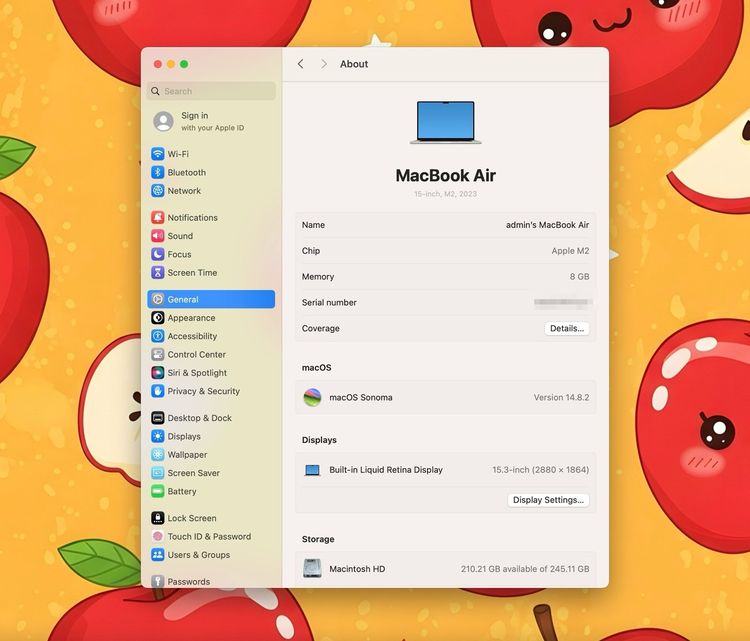750x641 pixels.
Task: Click Sign in with your Apple ID
Action: 212,121
